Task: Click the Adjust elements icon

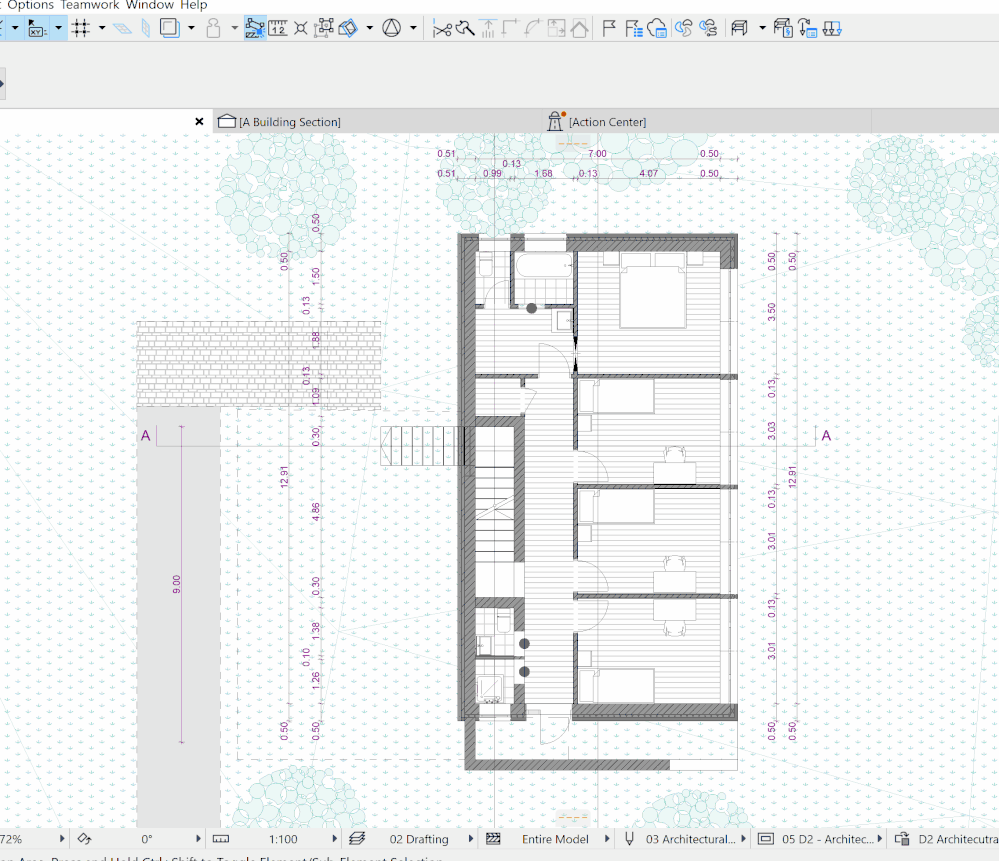Action: point(488,29)
